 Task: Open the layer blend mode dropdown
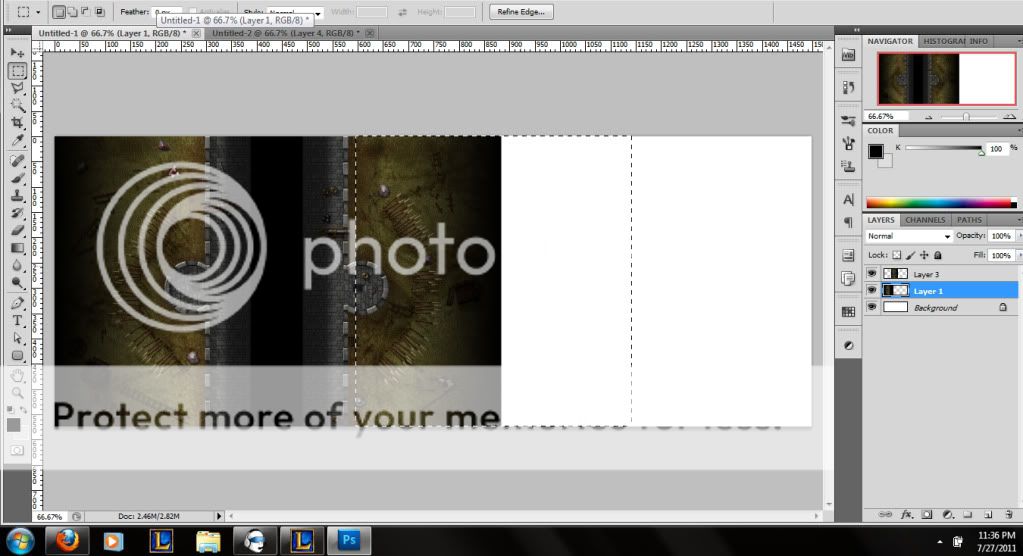pos(909,236)
